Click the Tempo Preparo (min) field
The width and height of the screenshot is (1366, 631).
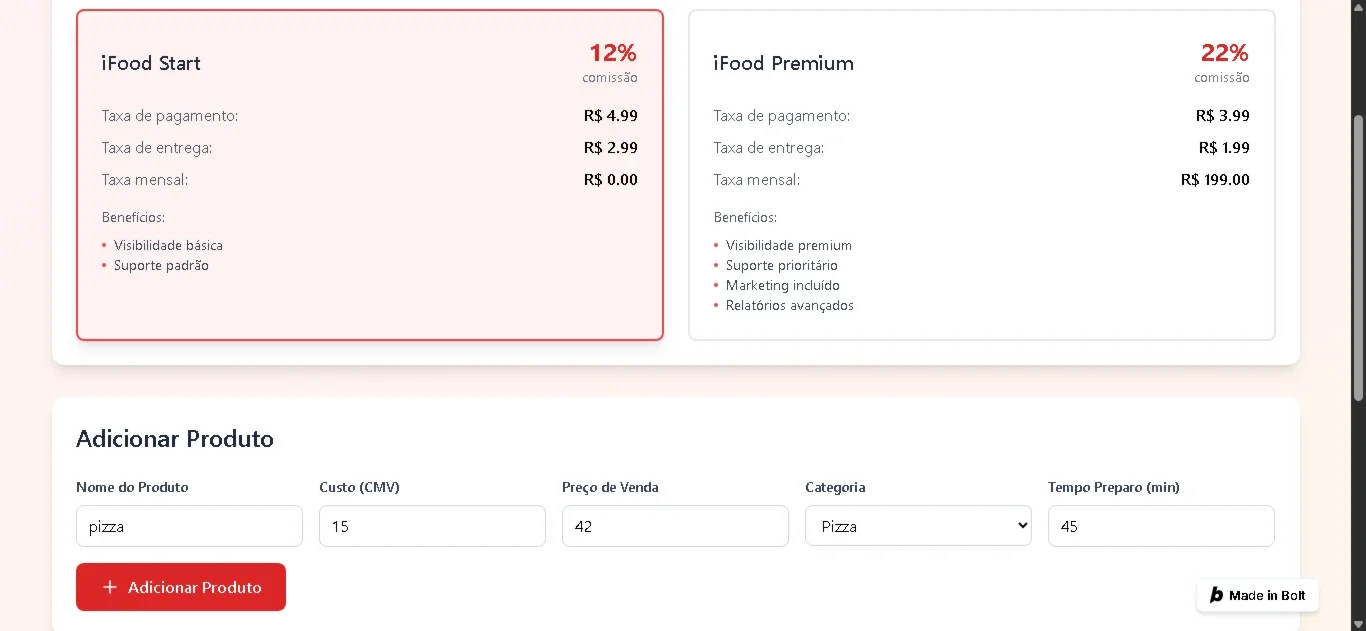[1161, 526]
